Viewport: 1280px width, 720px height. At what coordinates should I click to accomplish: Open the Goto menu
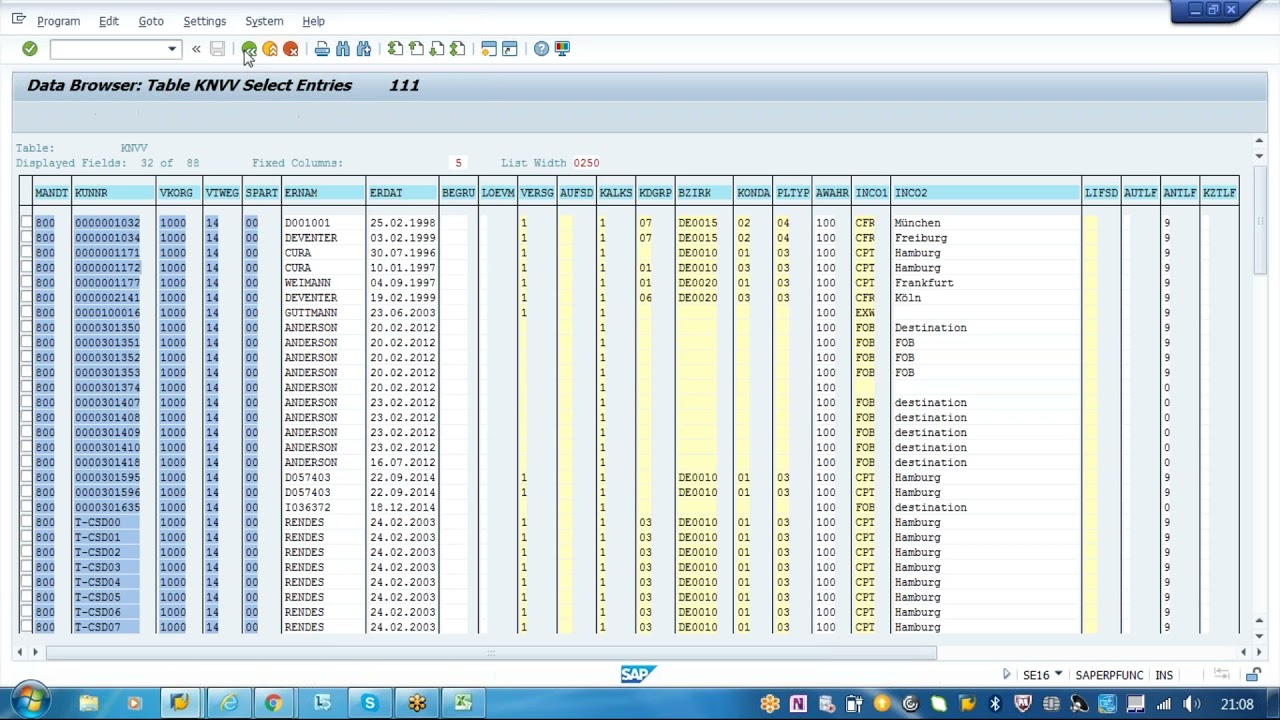click(x=151, y=21)
